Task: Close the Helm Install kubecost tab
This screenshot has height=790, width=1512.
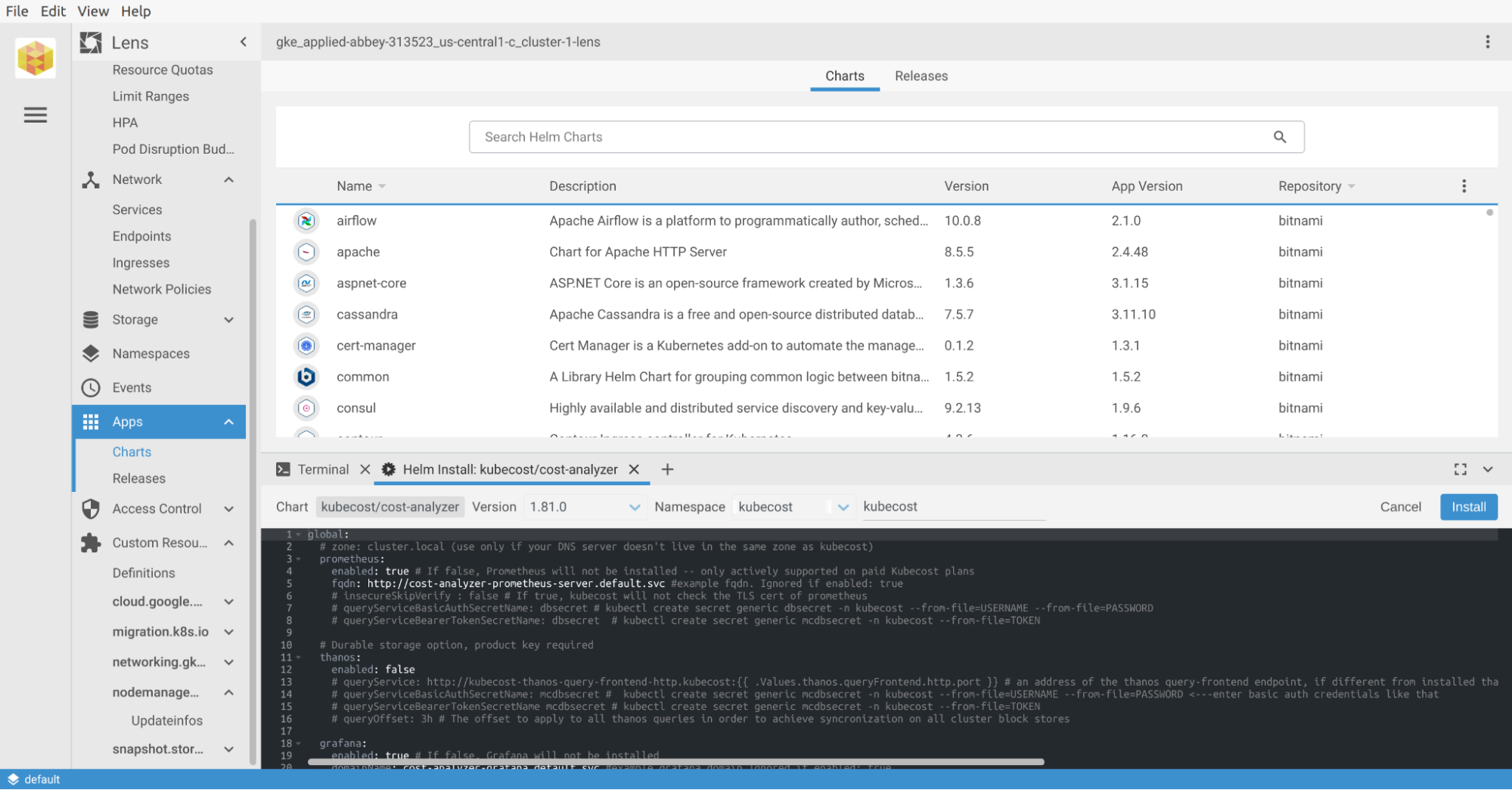Action: pyautogui.click(x=634, y=469)
